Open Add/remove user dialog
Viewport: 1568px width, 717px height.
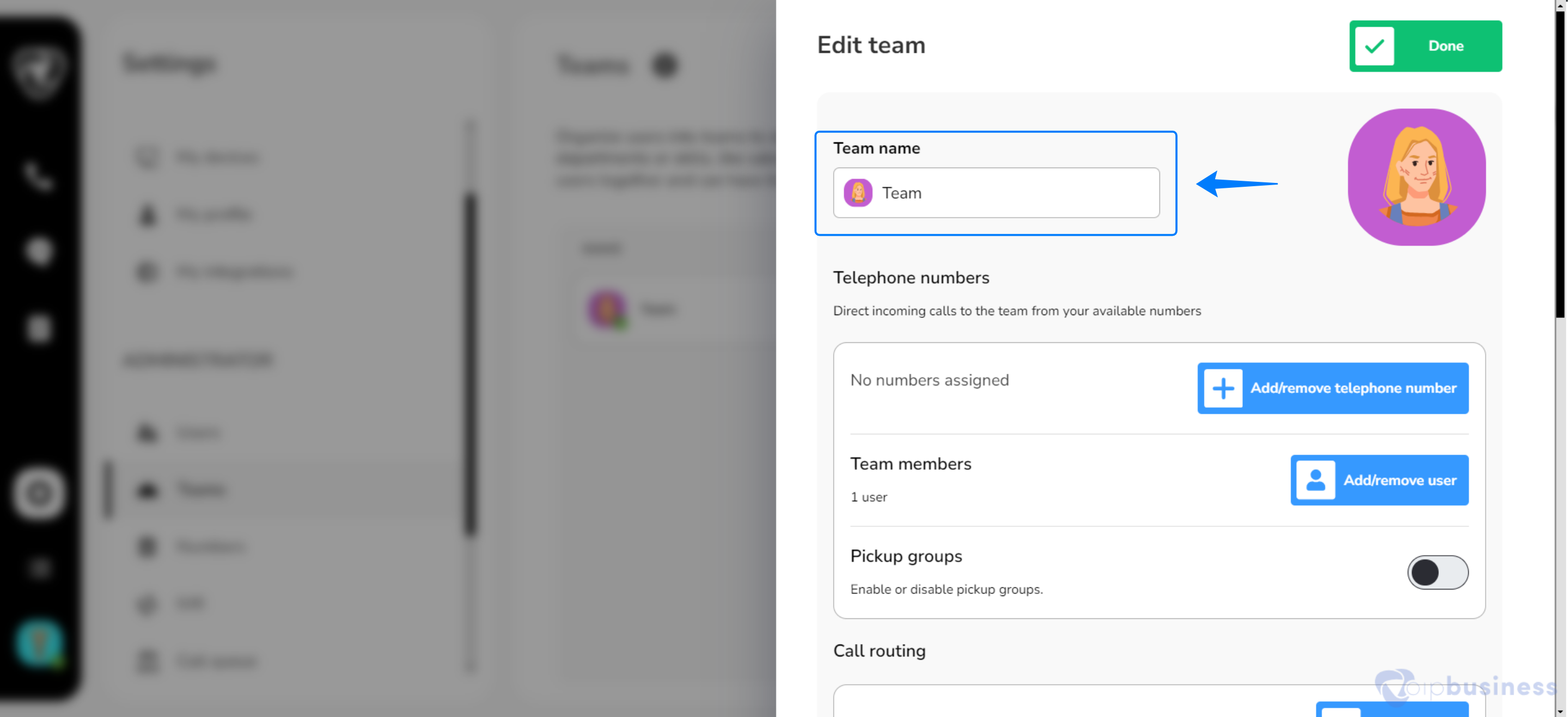[x=1378, y=480]
